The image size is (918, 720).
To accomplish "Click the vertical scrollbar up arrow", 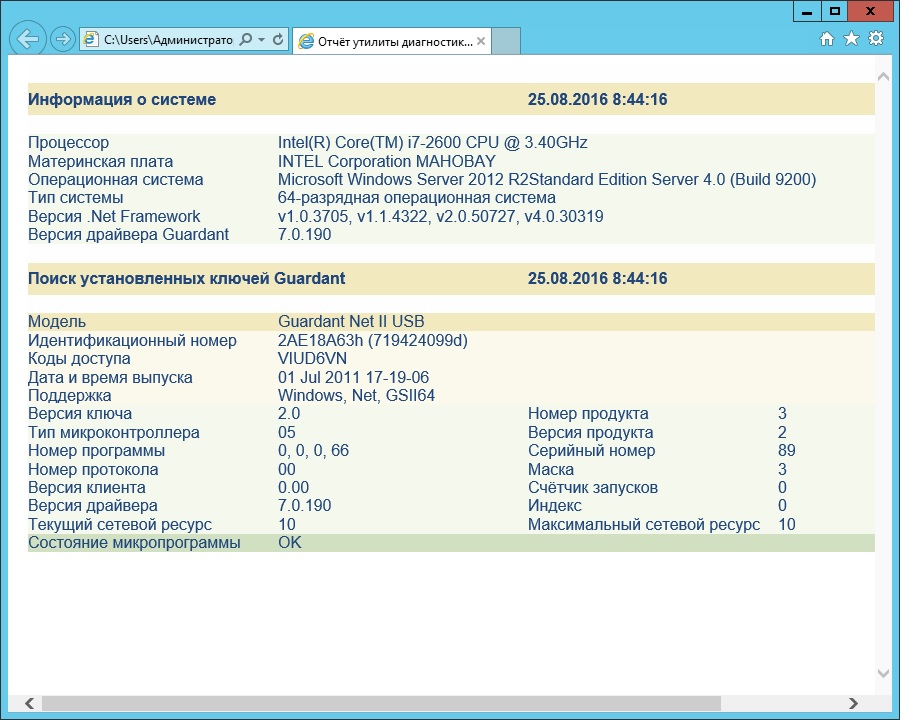I will point(883,76).
